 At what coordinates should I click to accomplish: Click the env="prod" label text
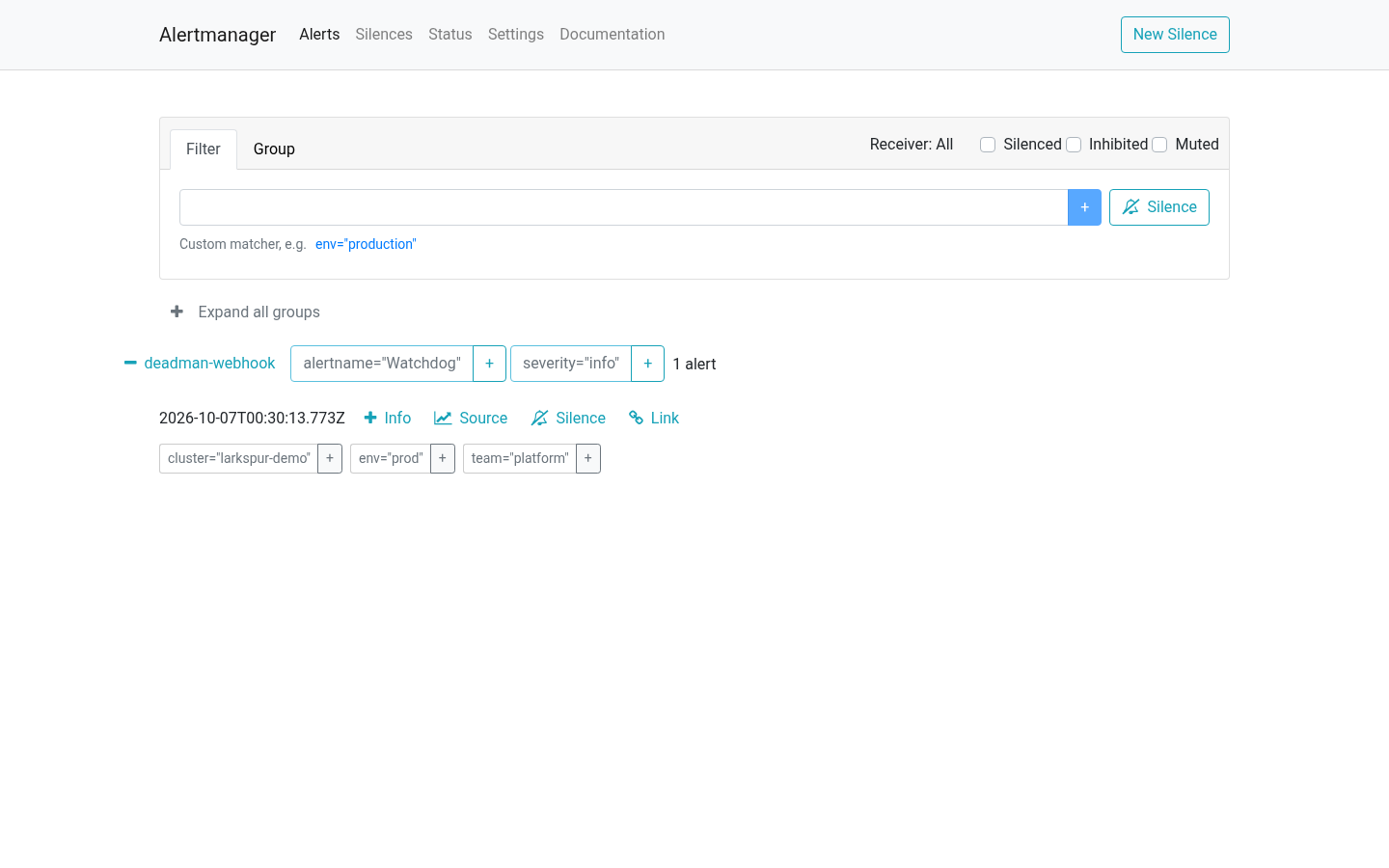coord(391,458)
